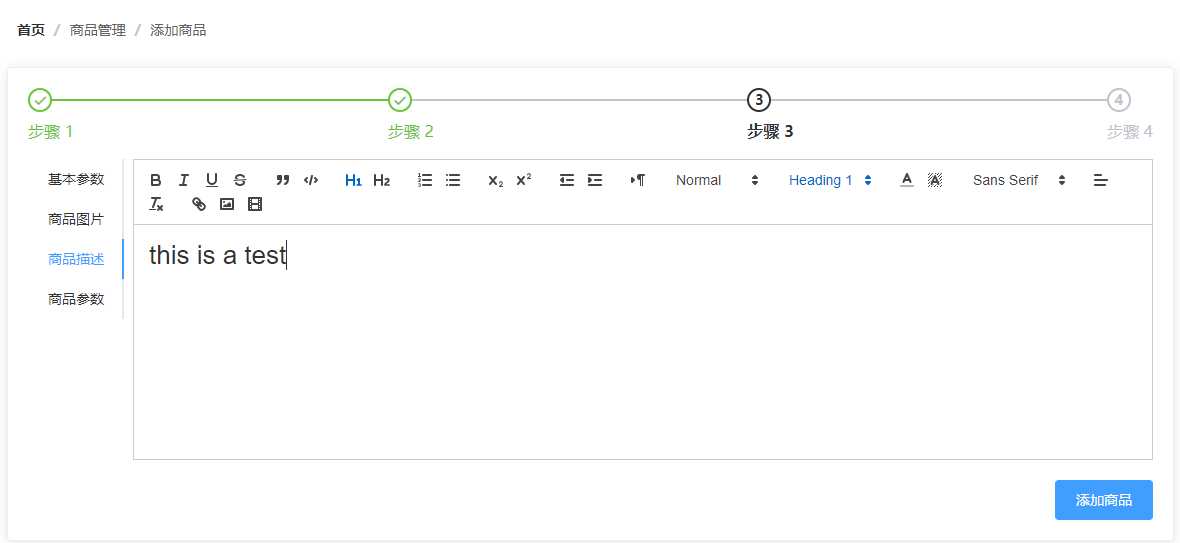Switch to the 基本参数 tab

[76, 179]
